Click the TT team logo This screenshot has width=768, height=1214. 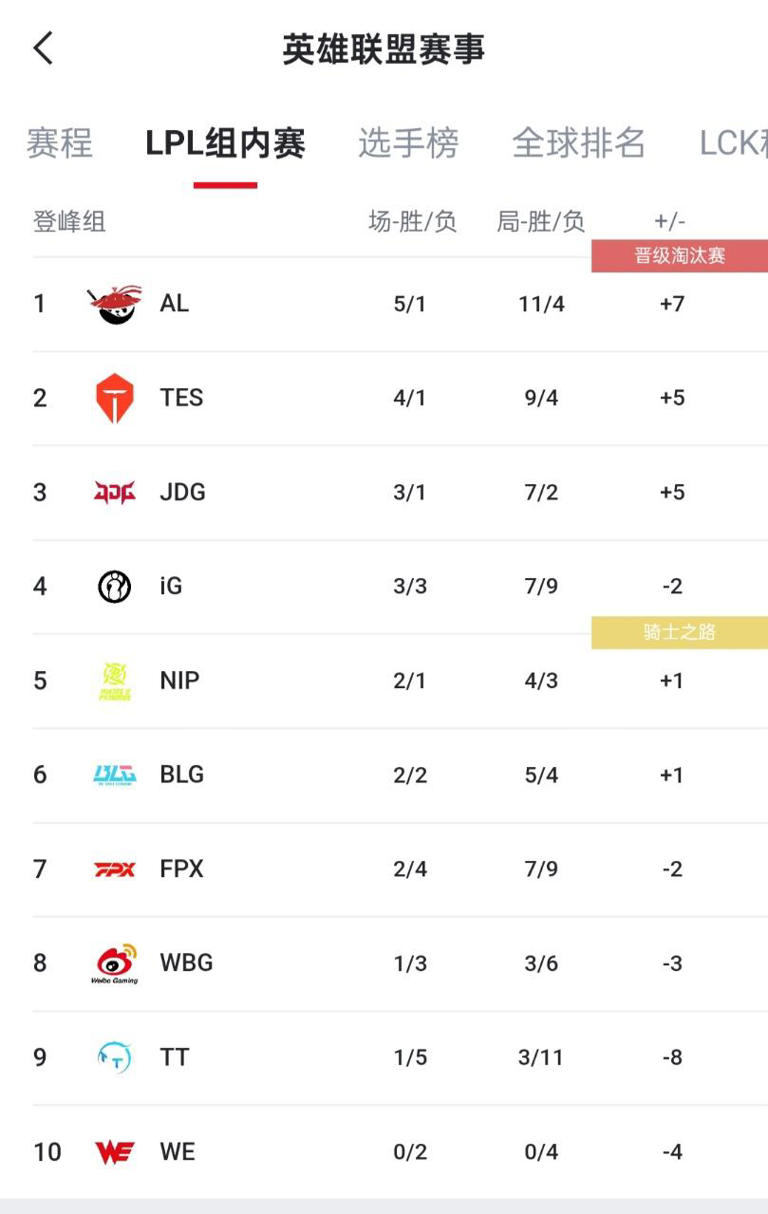coord(114,1057)
